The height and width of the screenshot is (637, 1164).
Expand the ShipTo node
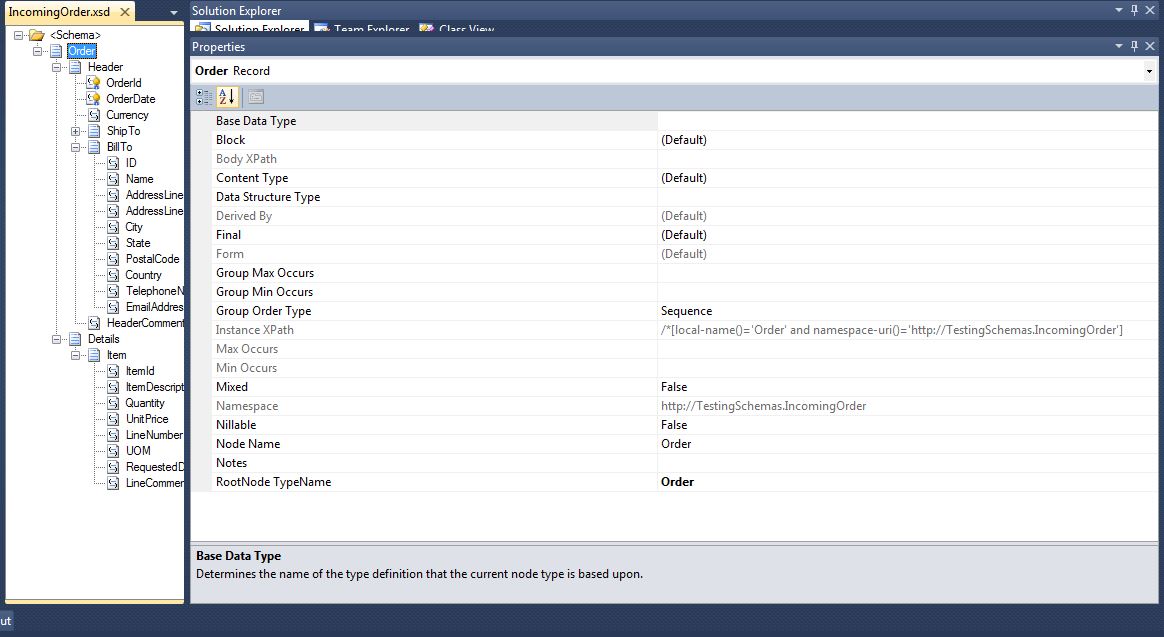[75, 131]
